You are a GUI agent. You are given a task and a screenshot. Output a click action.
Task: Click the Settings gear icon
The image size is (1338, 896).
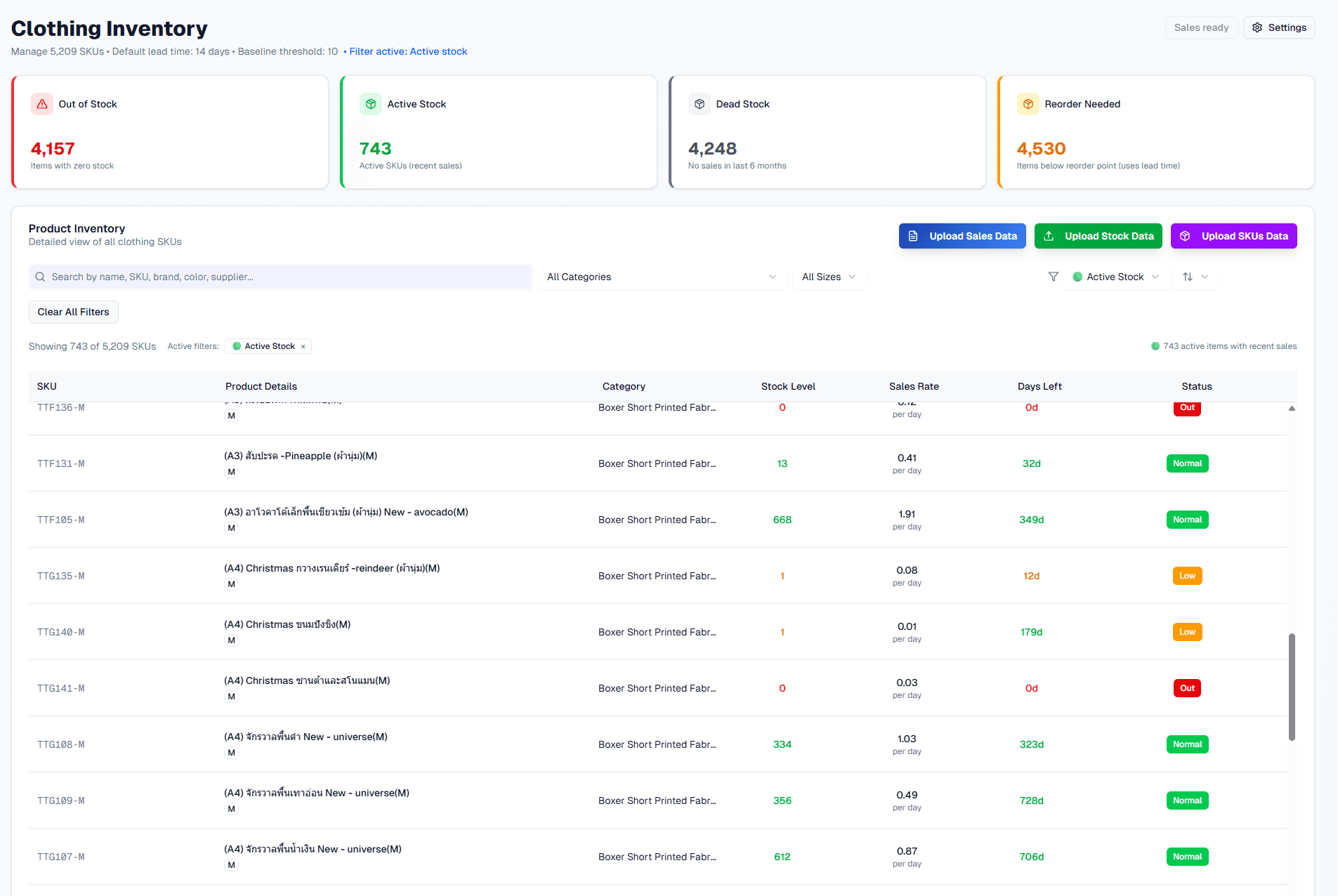tap(1257, 27)
